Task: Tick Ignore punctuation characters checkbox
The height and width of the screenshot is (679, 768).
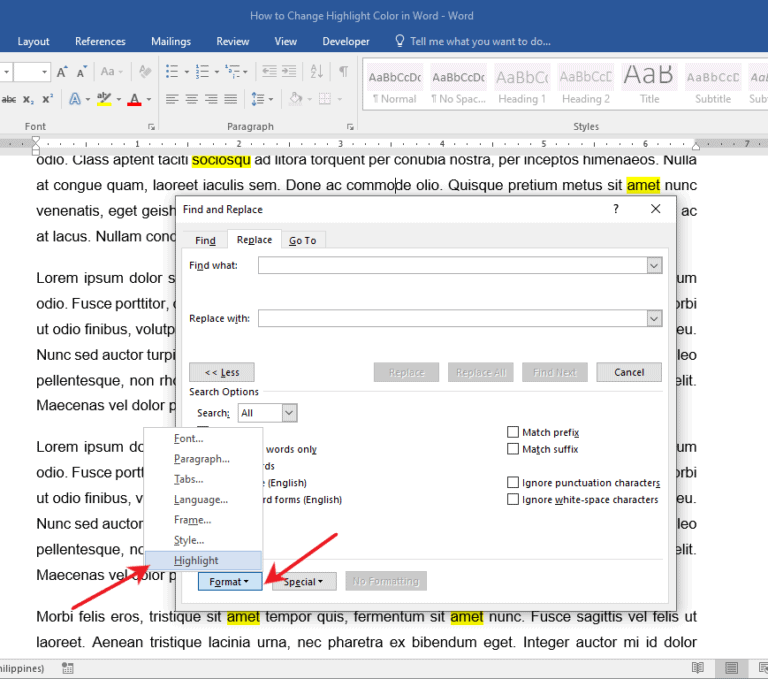Action: tap(513, 483)
